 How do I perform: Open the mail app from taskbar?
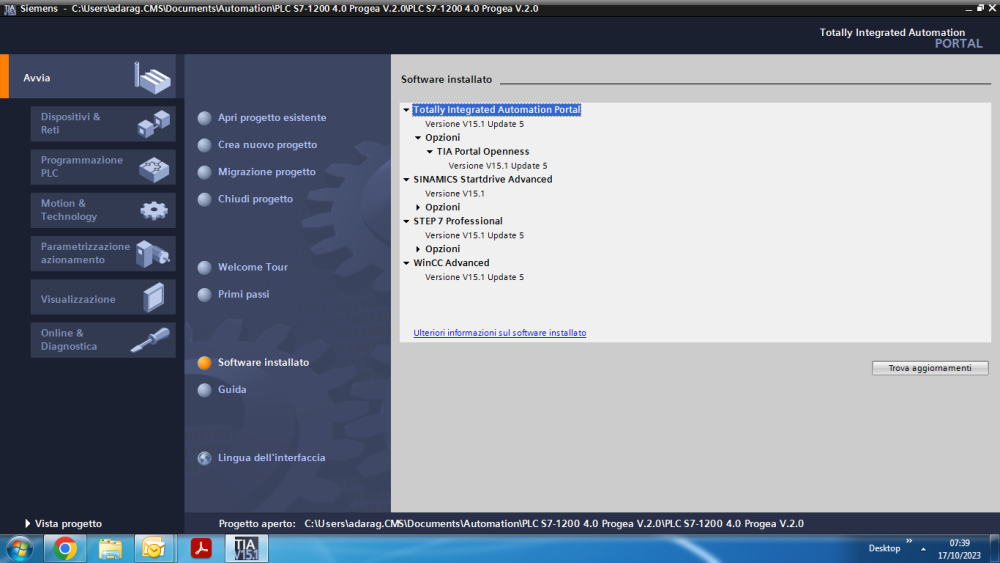[154, 549]
